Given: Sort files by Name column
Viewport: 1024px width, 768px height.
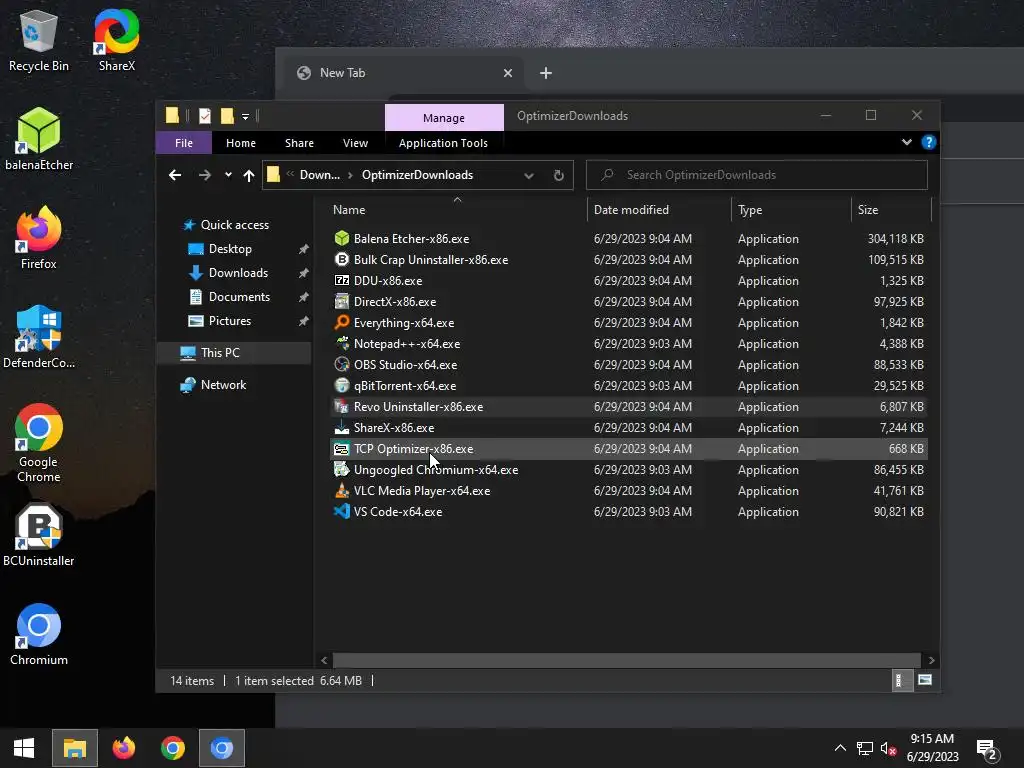Looking at the screenshot, I should [457, 210].
